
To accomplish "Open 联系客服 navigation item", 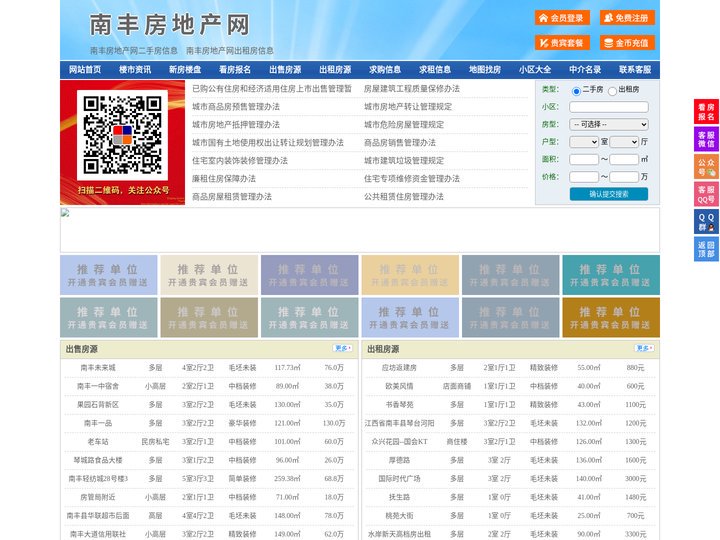I will click(635, 70).
